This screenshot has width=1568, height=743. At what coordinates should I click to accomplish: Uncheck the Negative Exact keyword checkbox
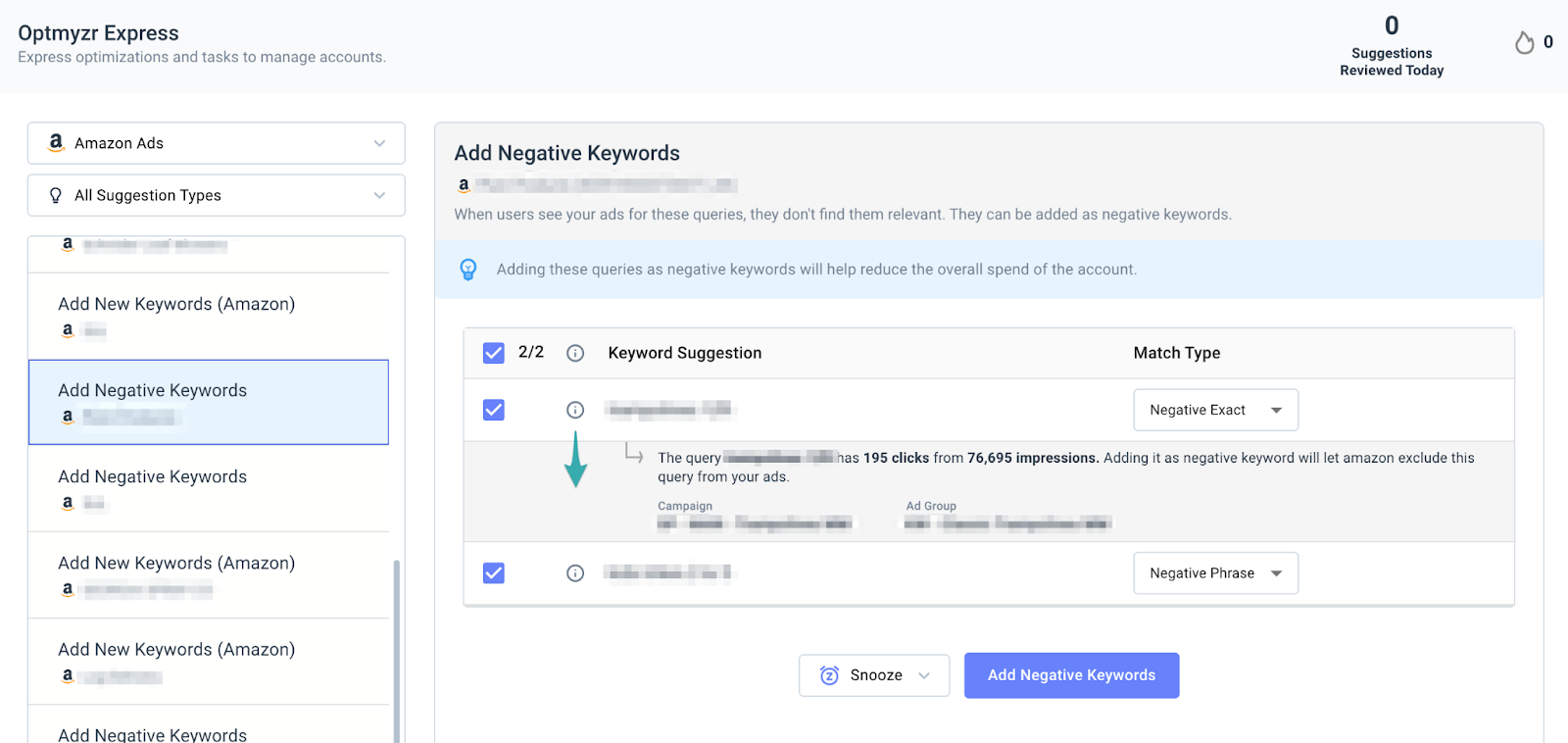(494, 410)
